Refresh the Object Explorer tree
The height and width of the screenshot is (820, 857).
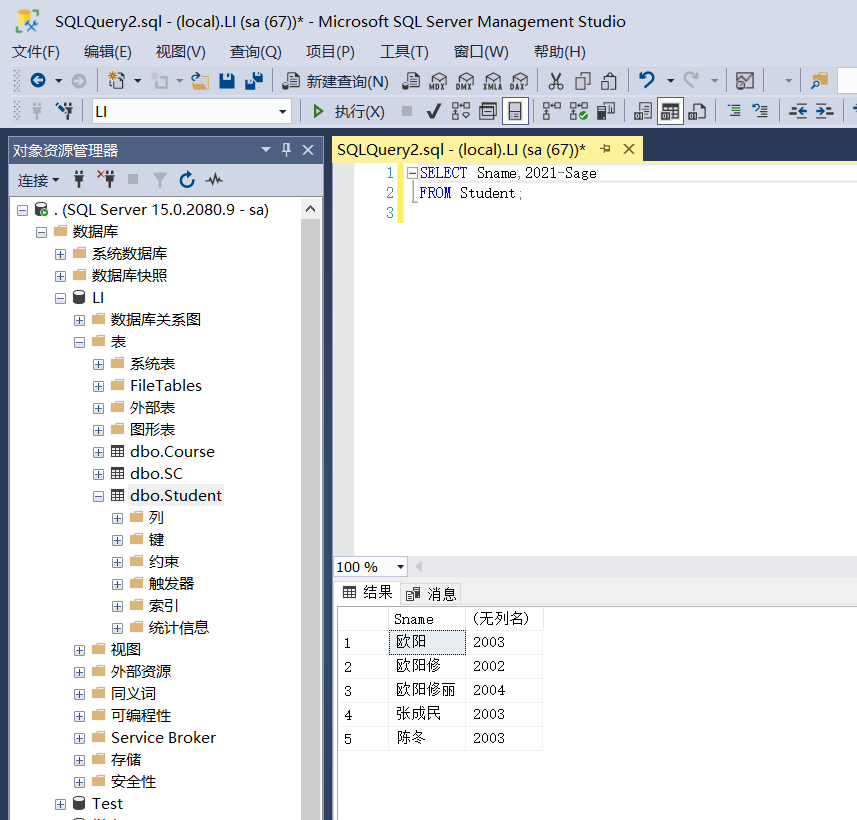pos(187,180)
